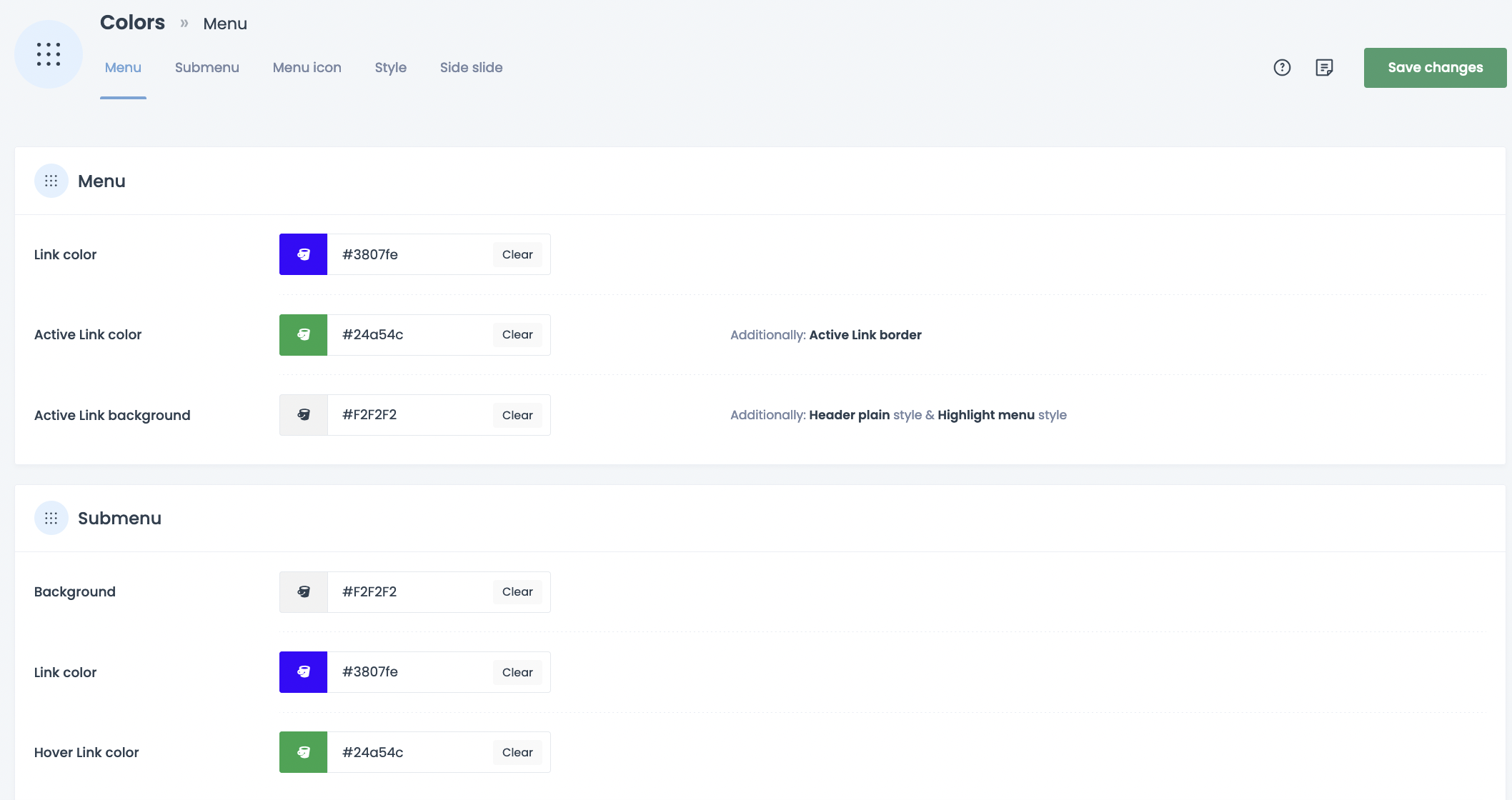Click Active Link color hex field #24a54c
1512x800 pixels.
pyautogui.click(x=410, y=334)
